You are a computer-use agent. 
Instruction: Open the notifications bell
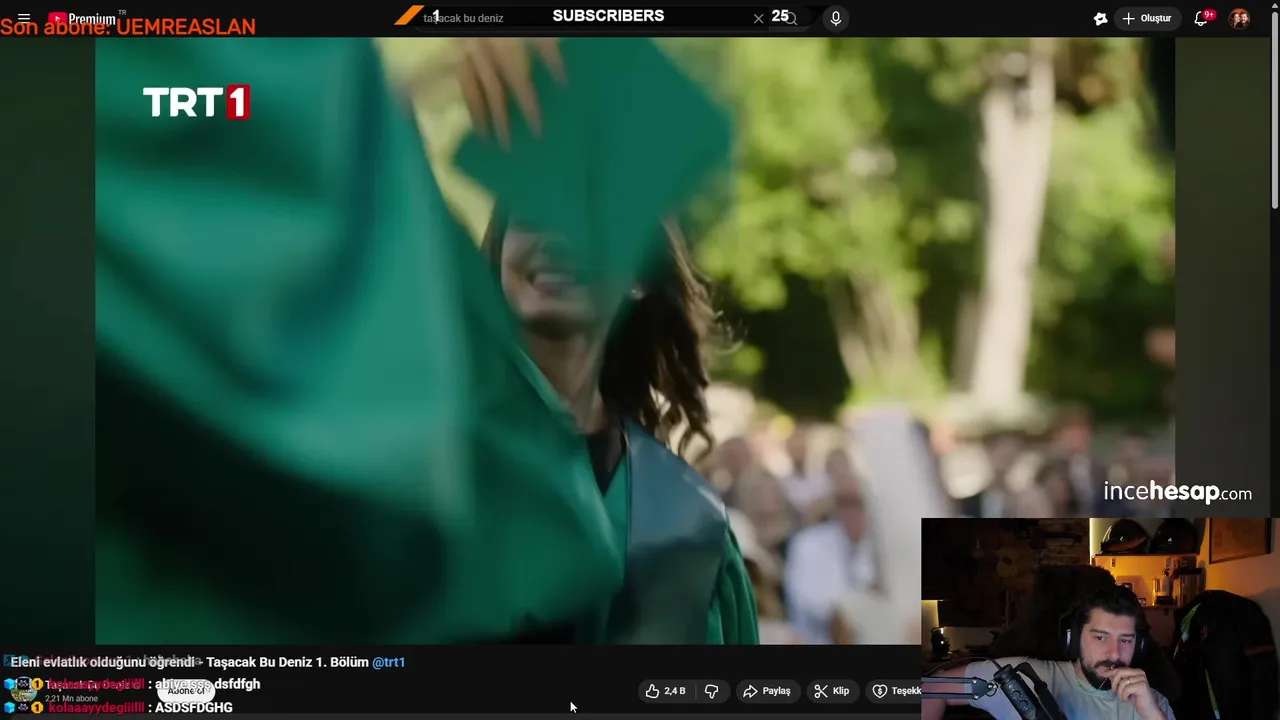(1201, 18)
